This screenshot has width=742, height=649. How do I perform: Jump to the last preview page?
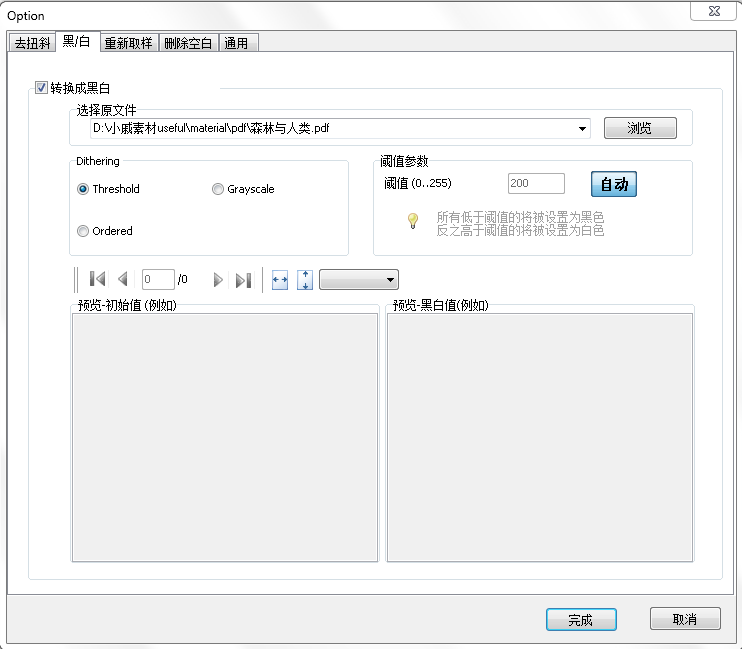[243, 280]
